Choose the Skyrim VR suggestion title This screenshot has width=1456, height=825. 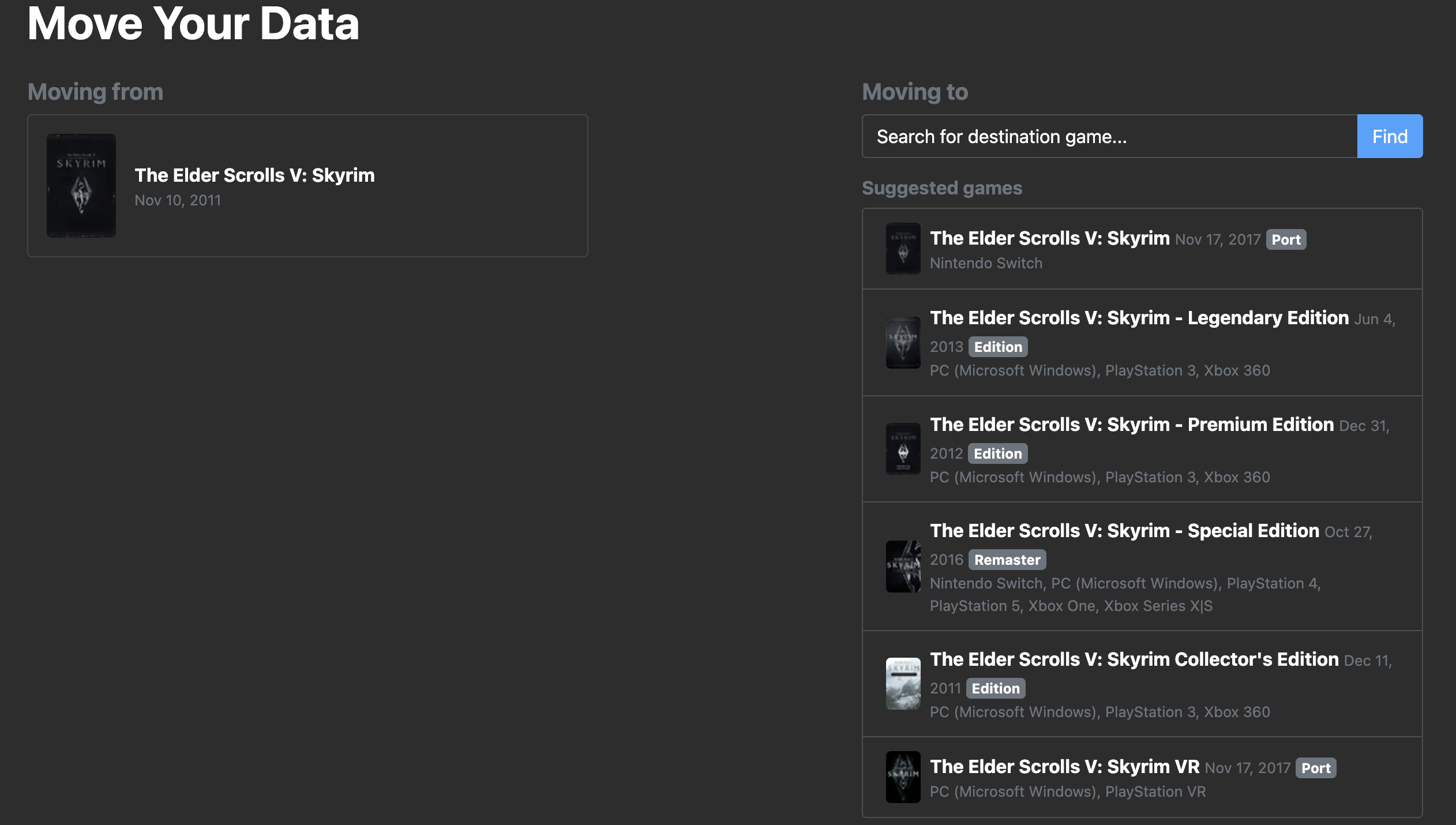click(1064, 767)
